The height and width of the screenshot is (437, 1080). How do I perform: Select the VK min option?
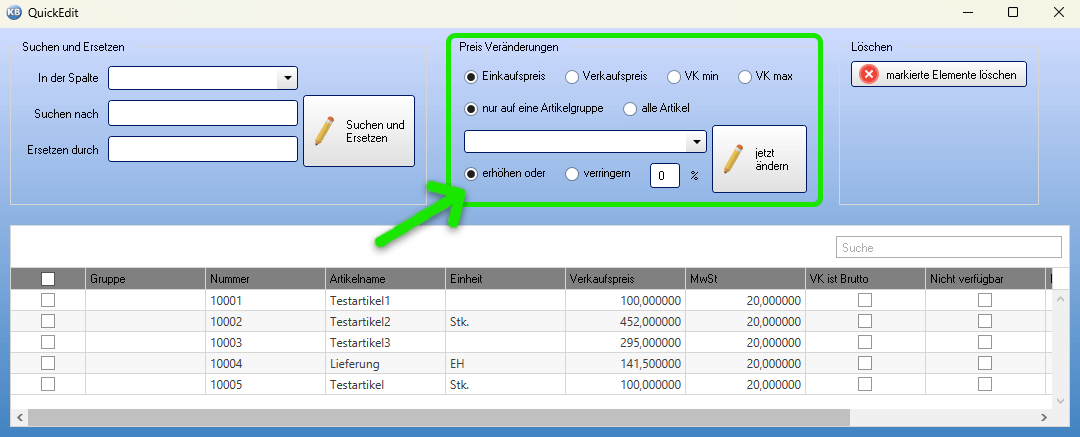coord(674,76)
